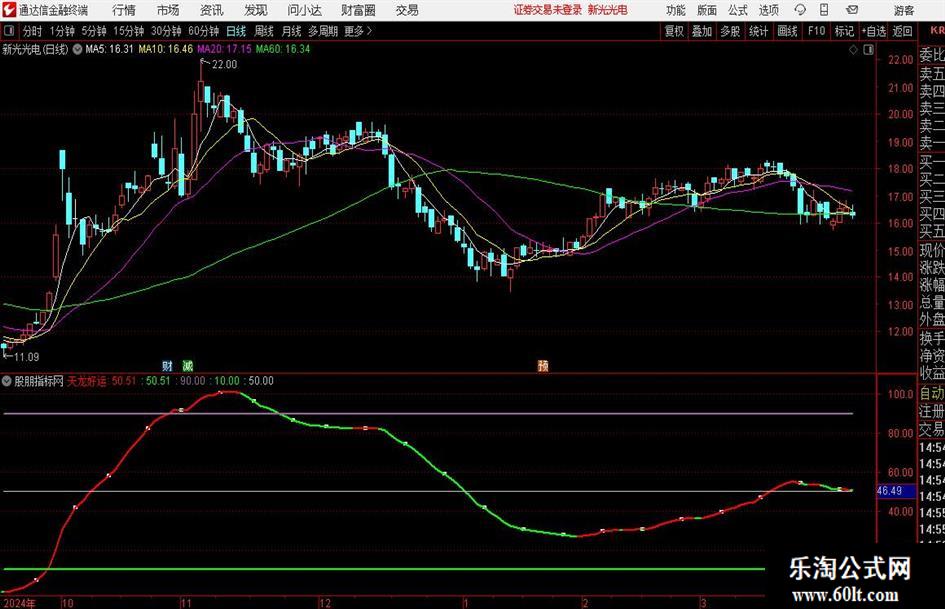This screenshot has width=945, height=609.
Task: Click the 标记 mark button
Action: (x=844, y=31)
